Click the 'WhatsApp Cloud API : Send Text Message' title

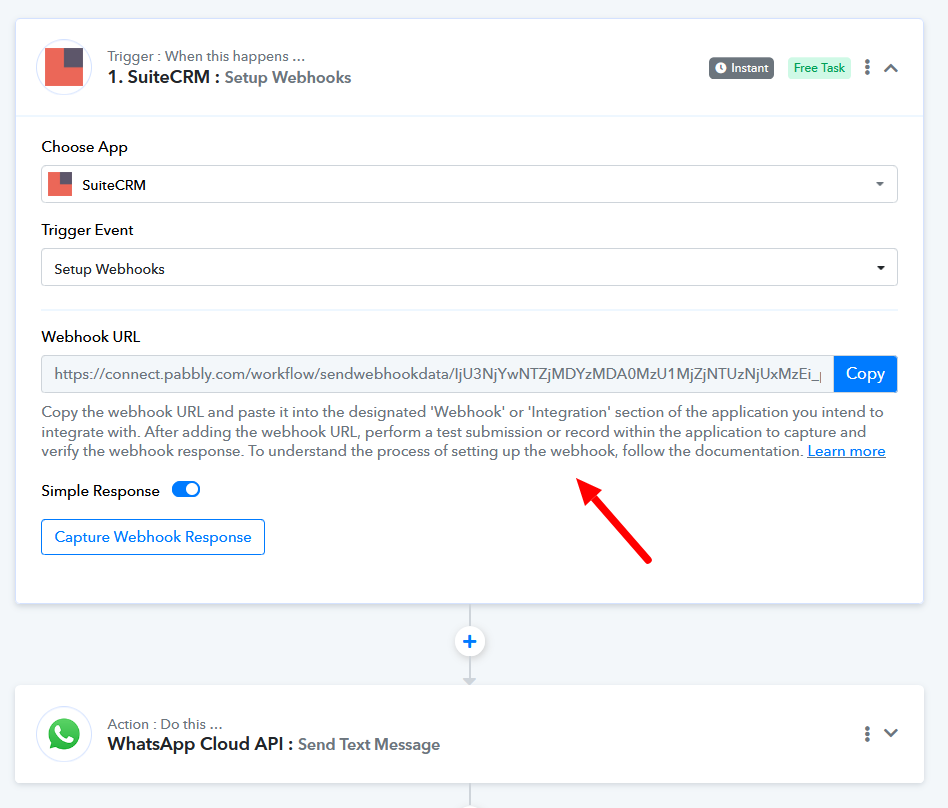274,744
